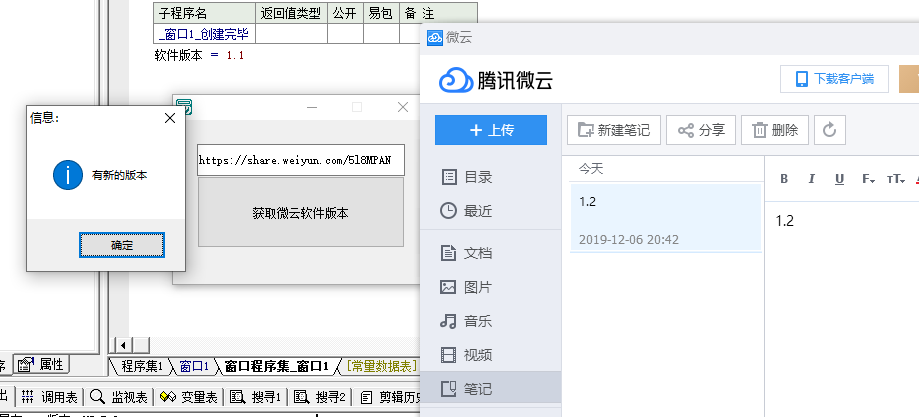Viewport: 919px width, 417px height.
Task: Click the 分享 share button
Action: point(701,130)
